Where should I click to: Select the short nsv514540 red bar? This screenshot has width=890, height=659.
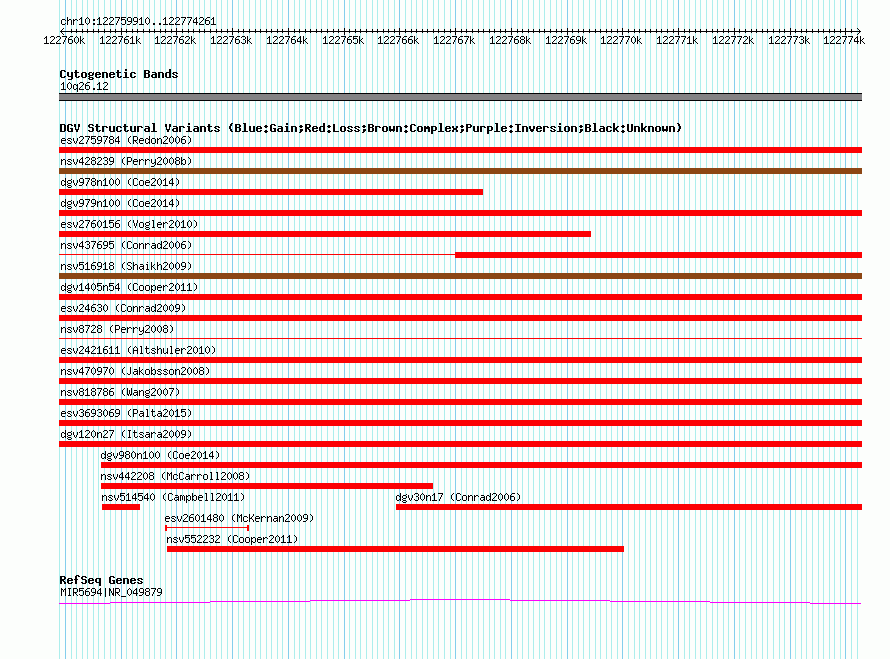point(121,507)
